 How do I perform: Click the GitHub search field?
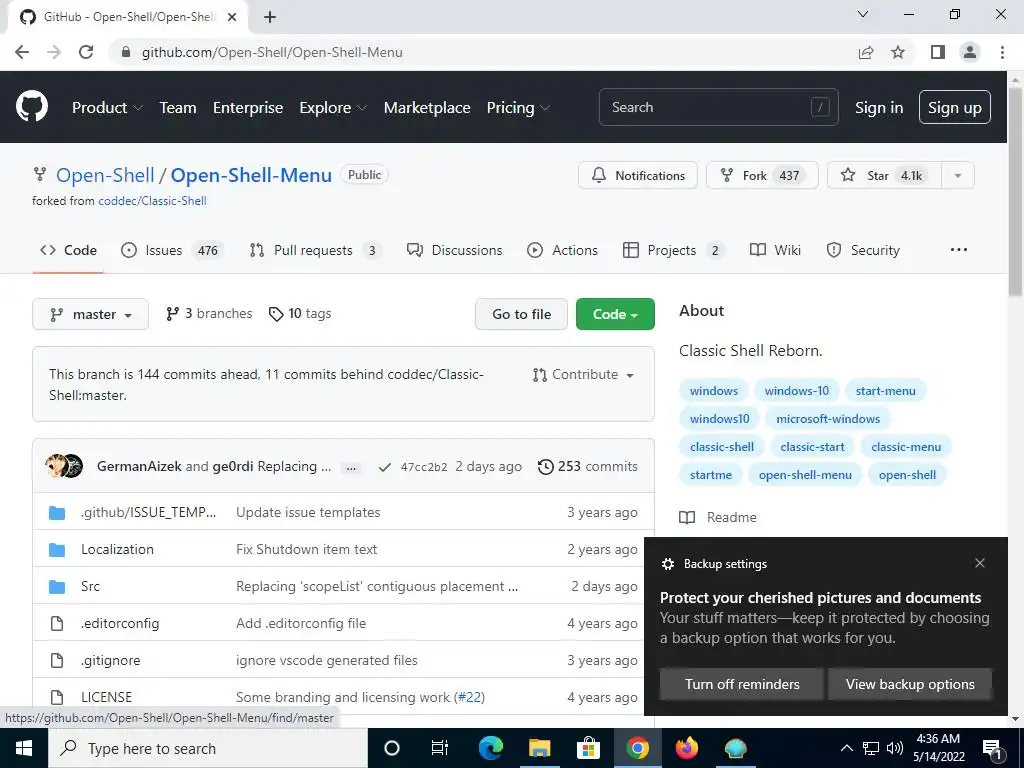point(718,107)
